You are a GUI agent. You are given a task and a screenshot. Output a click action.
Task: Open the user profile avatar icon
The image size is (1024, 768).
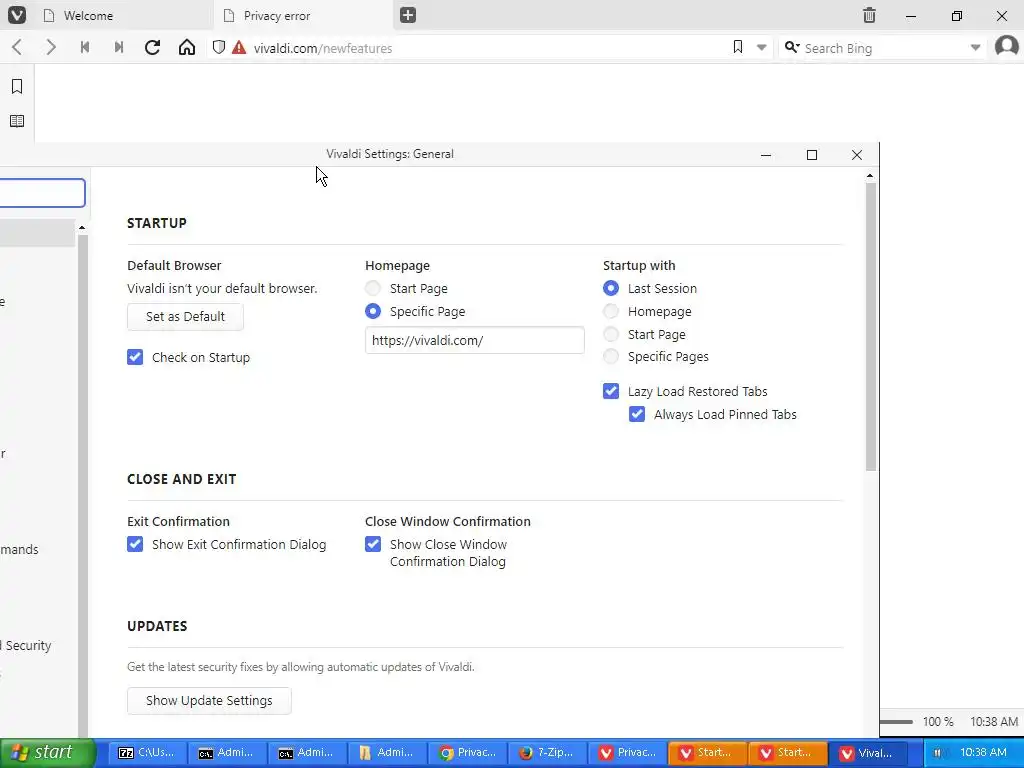coord(1007,46)
